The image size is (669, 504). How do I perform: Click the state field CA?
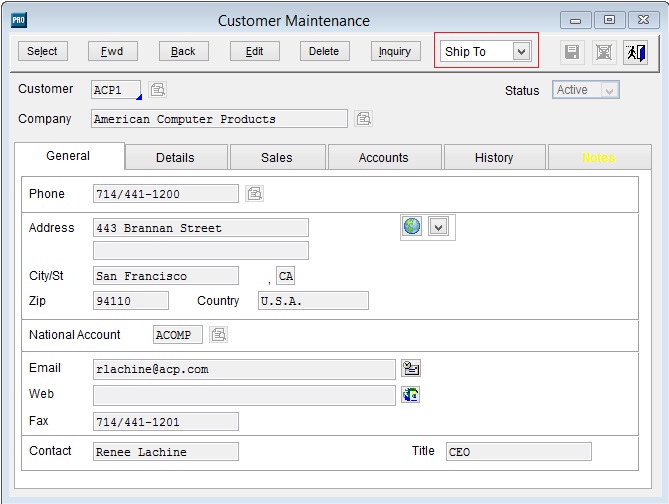click(x=285, y=276)
